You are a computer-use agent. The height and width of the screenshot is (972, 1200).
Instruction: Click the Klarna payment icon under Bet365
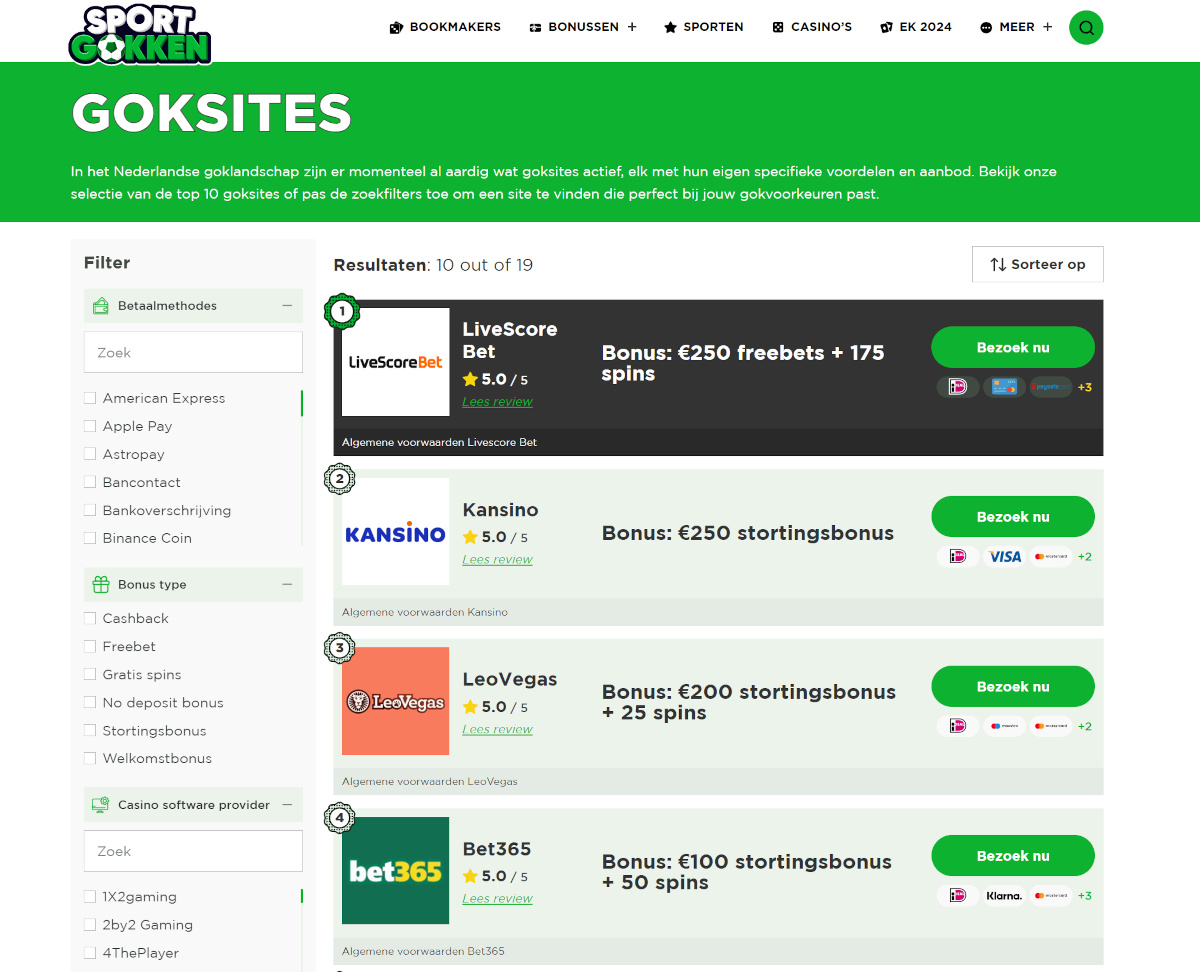pos(1004,895)
